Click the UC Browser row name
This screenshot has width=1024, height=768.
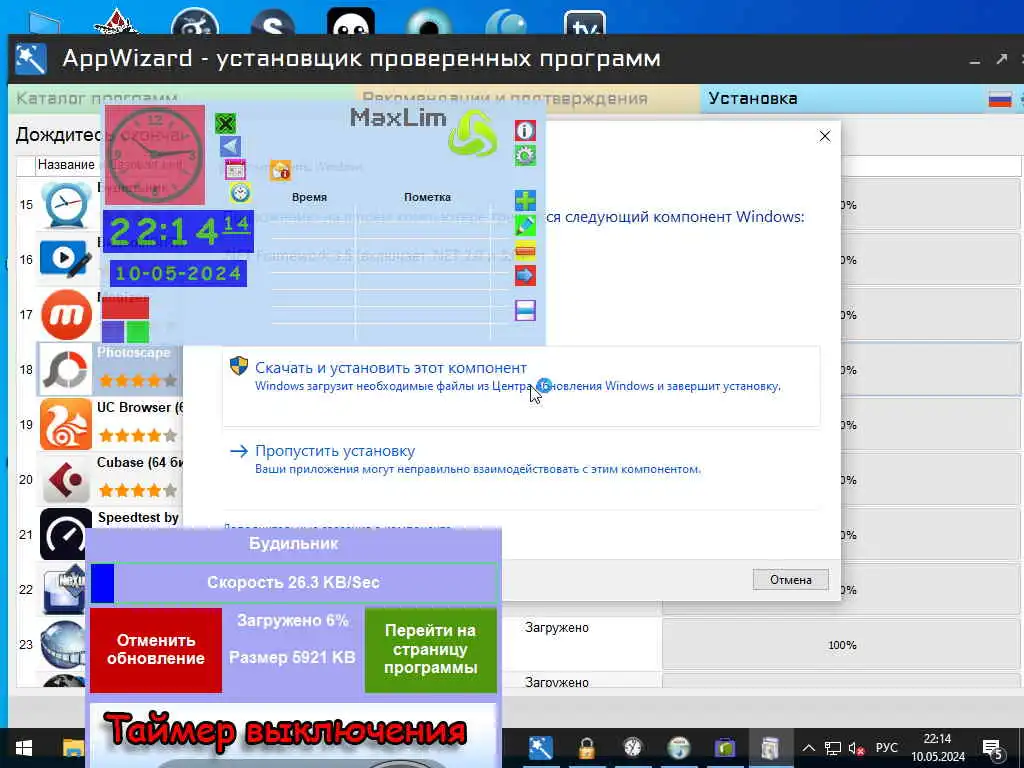pyautogui.click(x=140, y=408)
